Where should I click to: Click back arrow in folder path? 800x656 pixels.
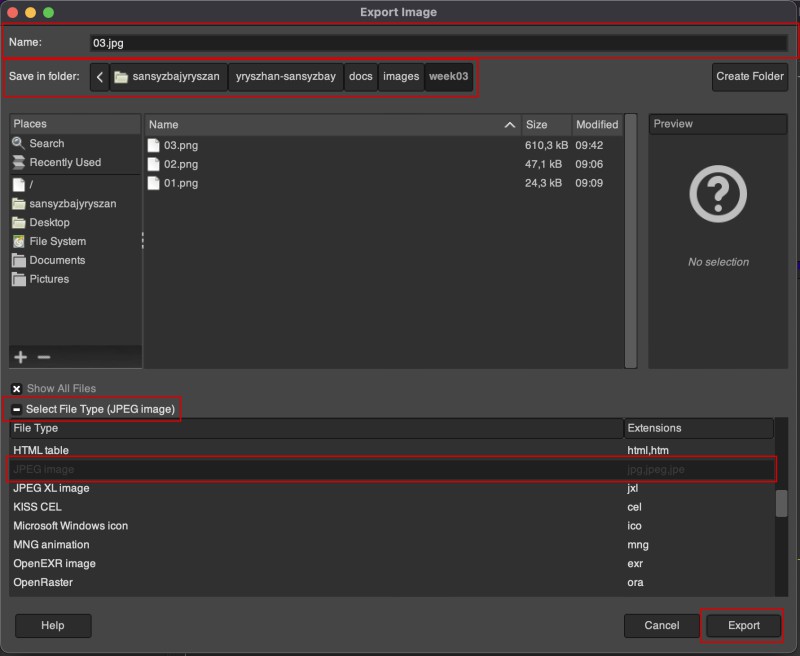tap(99, 77)
